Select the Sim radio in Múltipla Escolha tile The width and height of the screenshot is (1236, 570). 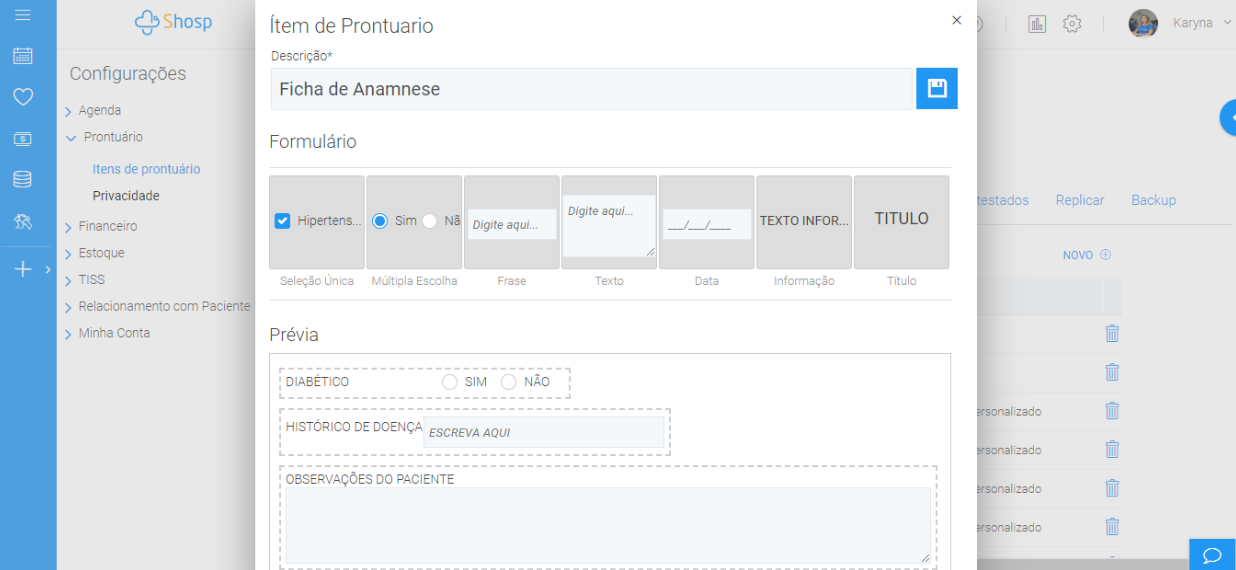[x=380, y=221]
